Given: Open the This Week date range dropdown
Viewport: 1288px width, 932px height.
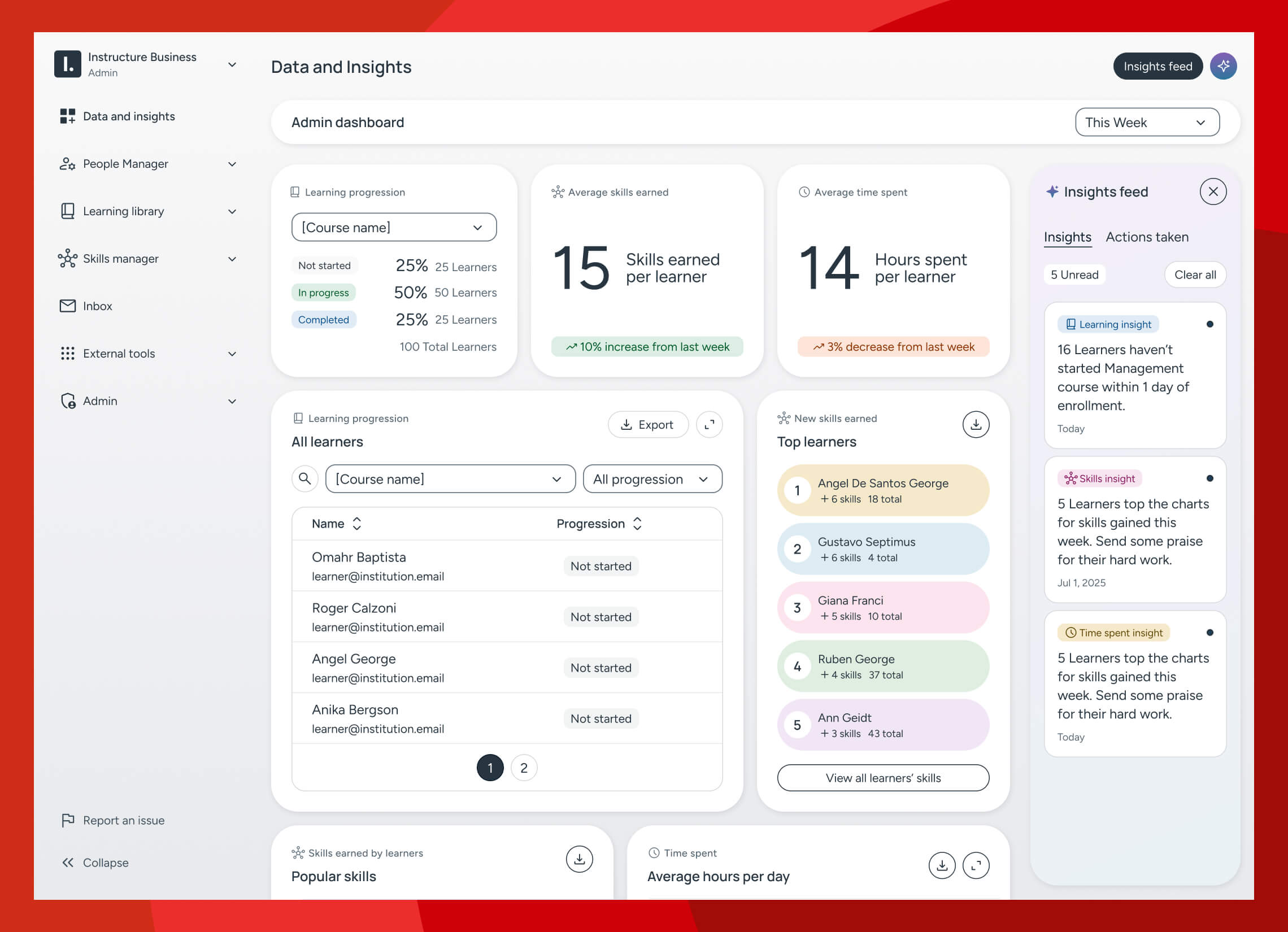Looking at the screenshot, I should [1147, 123].
